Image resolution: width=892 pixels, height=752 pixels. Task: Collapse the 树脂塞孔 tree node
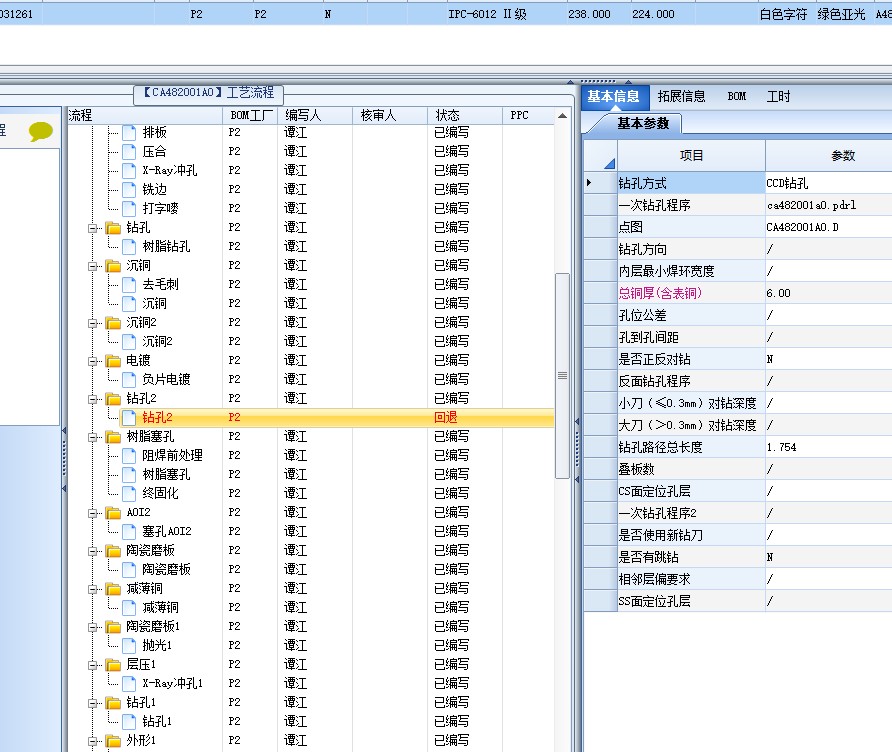92,437
